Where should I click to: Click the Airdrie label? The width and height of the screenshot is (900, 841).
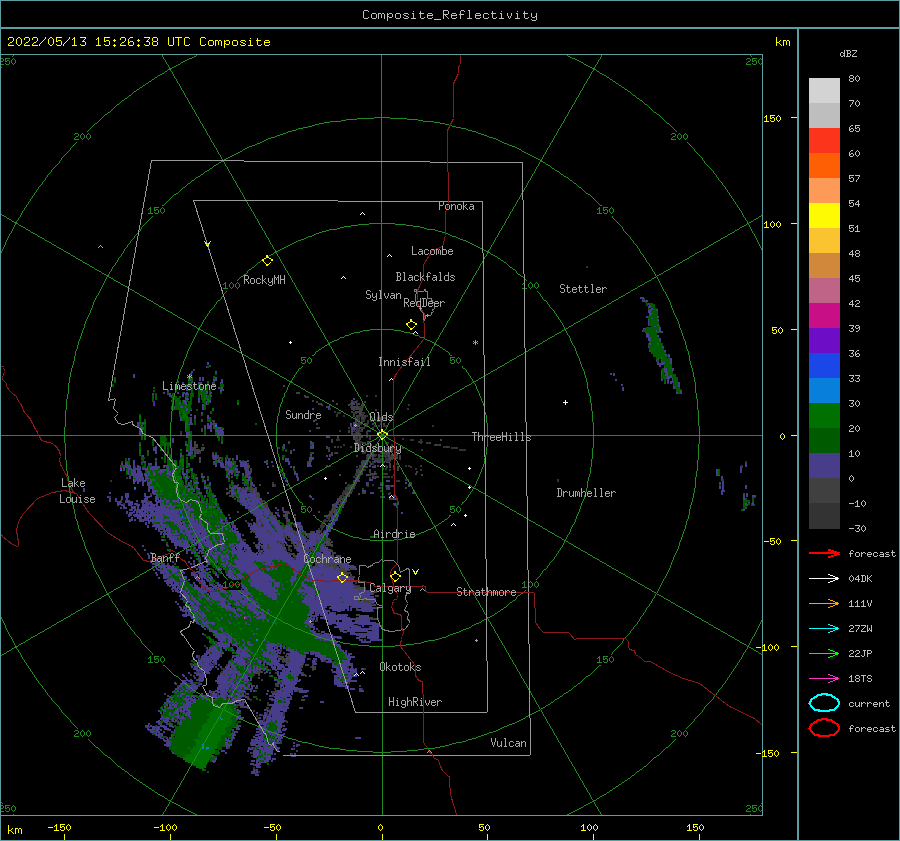(x=394, y=534)
